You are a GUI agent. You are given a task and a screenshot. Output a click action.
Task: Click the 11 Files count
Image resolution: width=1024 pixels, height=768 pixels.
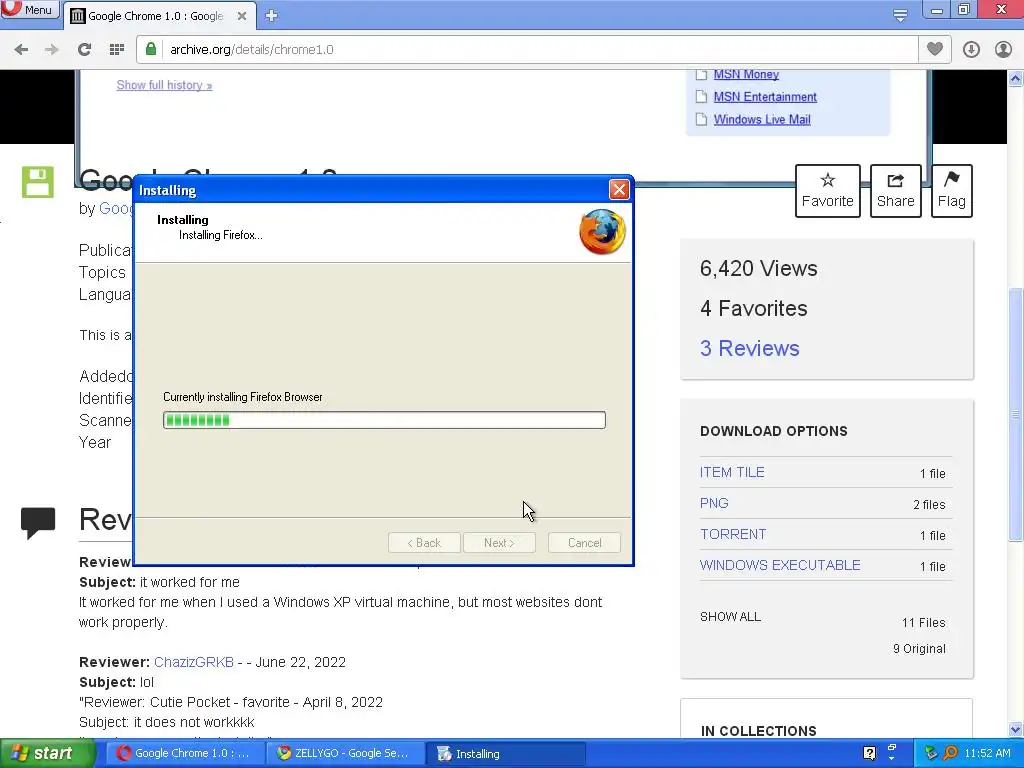coord(923,622)
